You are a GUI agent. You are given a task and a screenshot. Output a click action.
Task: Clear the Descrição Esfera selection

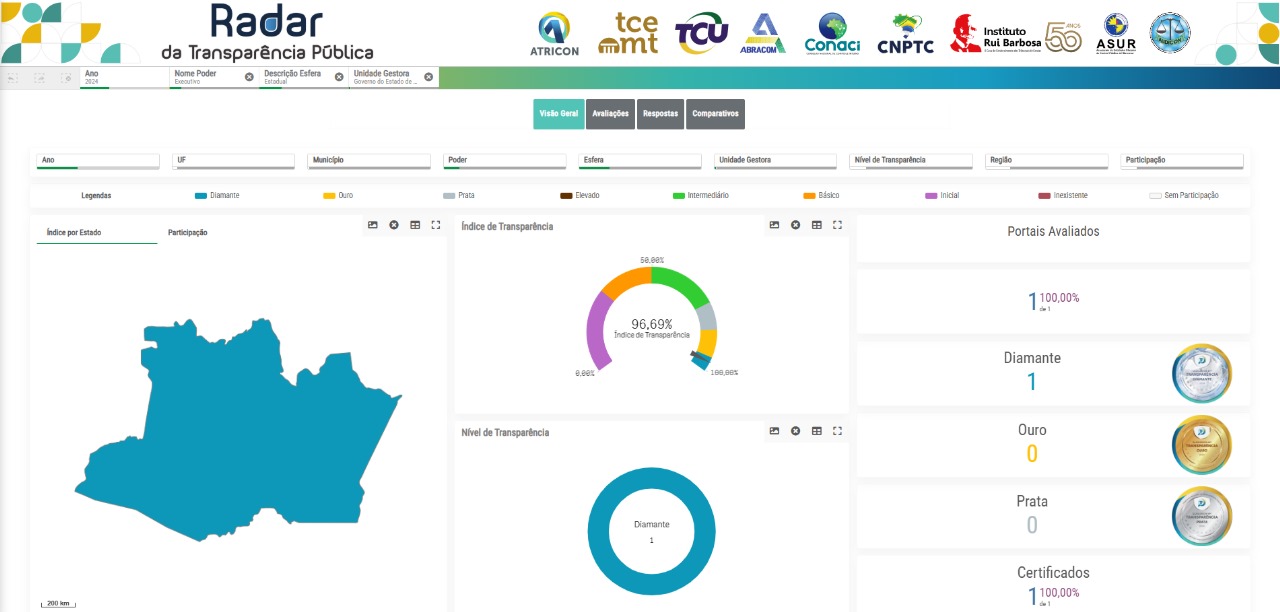coord(339,77)
